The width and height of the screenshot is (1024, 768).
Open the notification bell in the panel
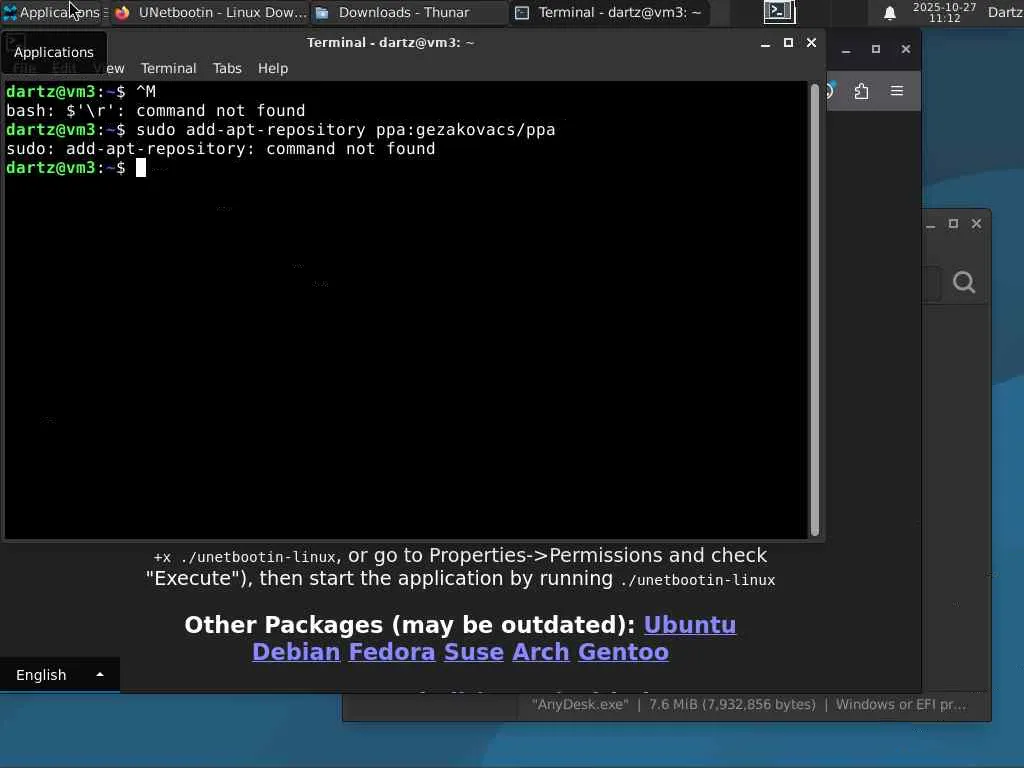tap(889, 12)
